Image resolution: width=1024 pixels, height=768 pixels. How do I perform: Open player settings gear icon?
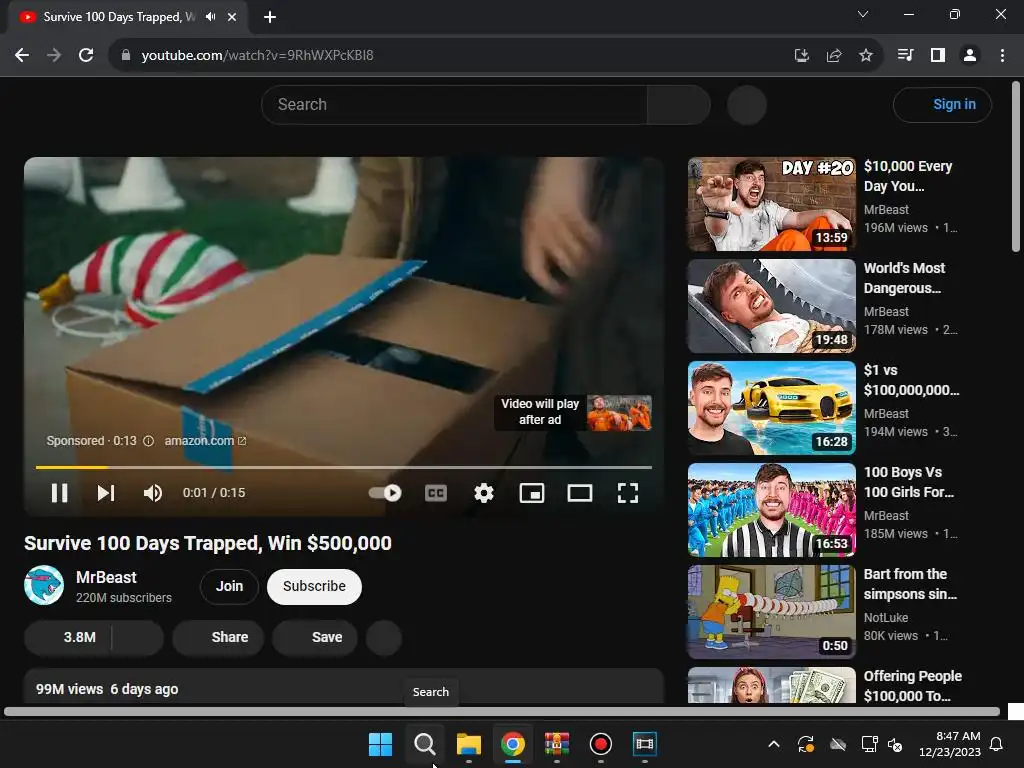pos(484,493)
